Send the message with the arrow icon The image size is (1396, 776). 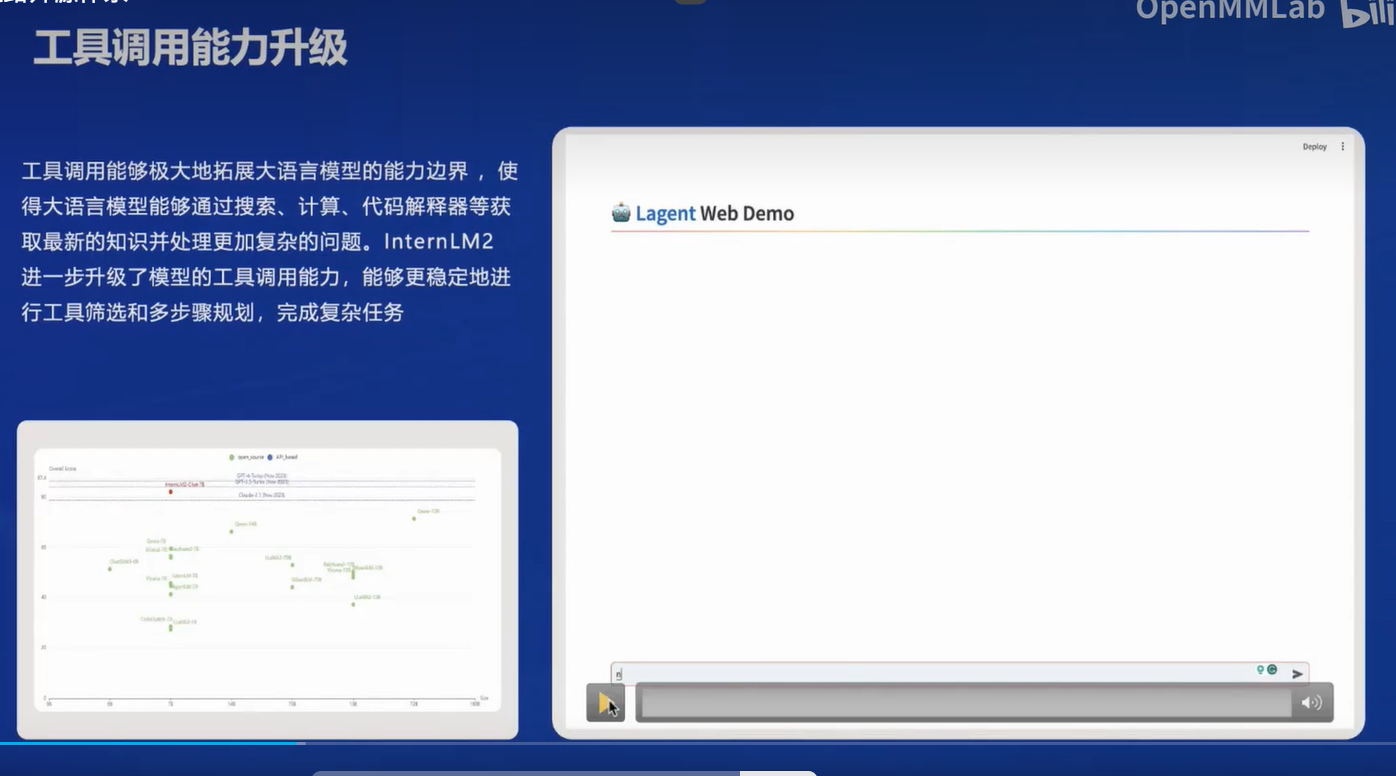pos(1297,673)
